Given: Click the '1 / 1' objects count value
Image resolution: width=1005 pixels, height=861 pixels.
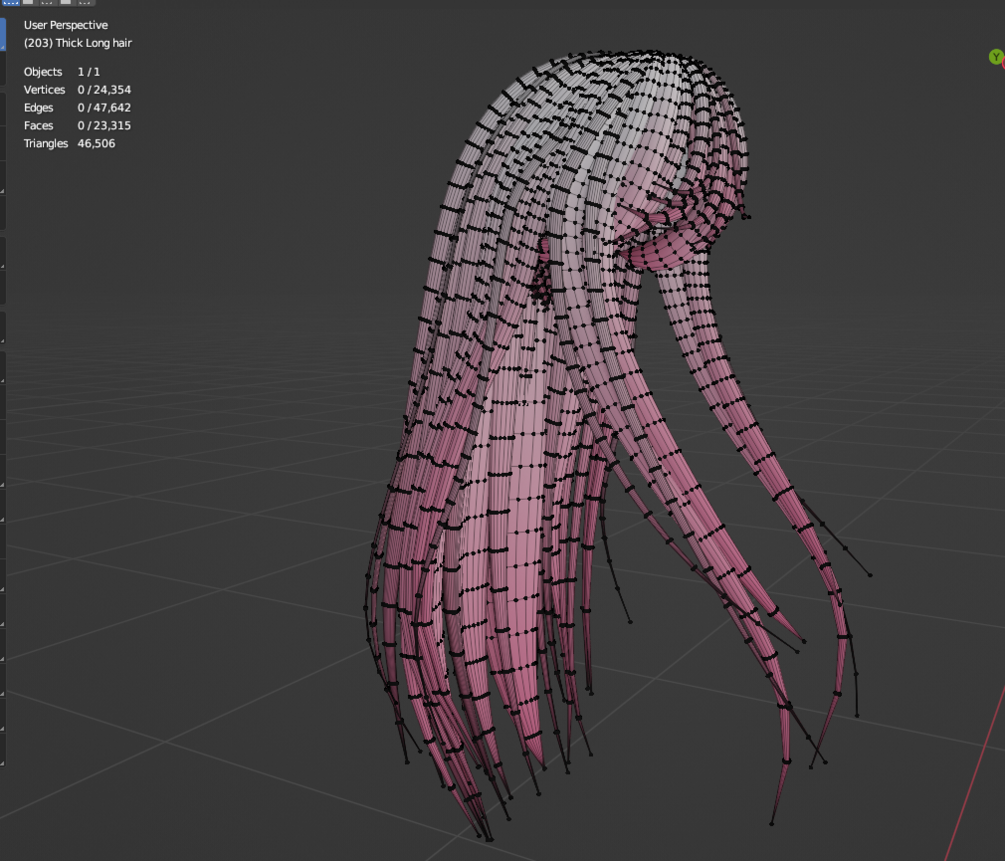Looking at the screenshot, I should tap(88, 72).
